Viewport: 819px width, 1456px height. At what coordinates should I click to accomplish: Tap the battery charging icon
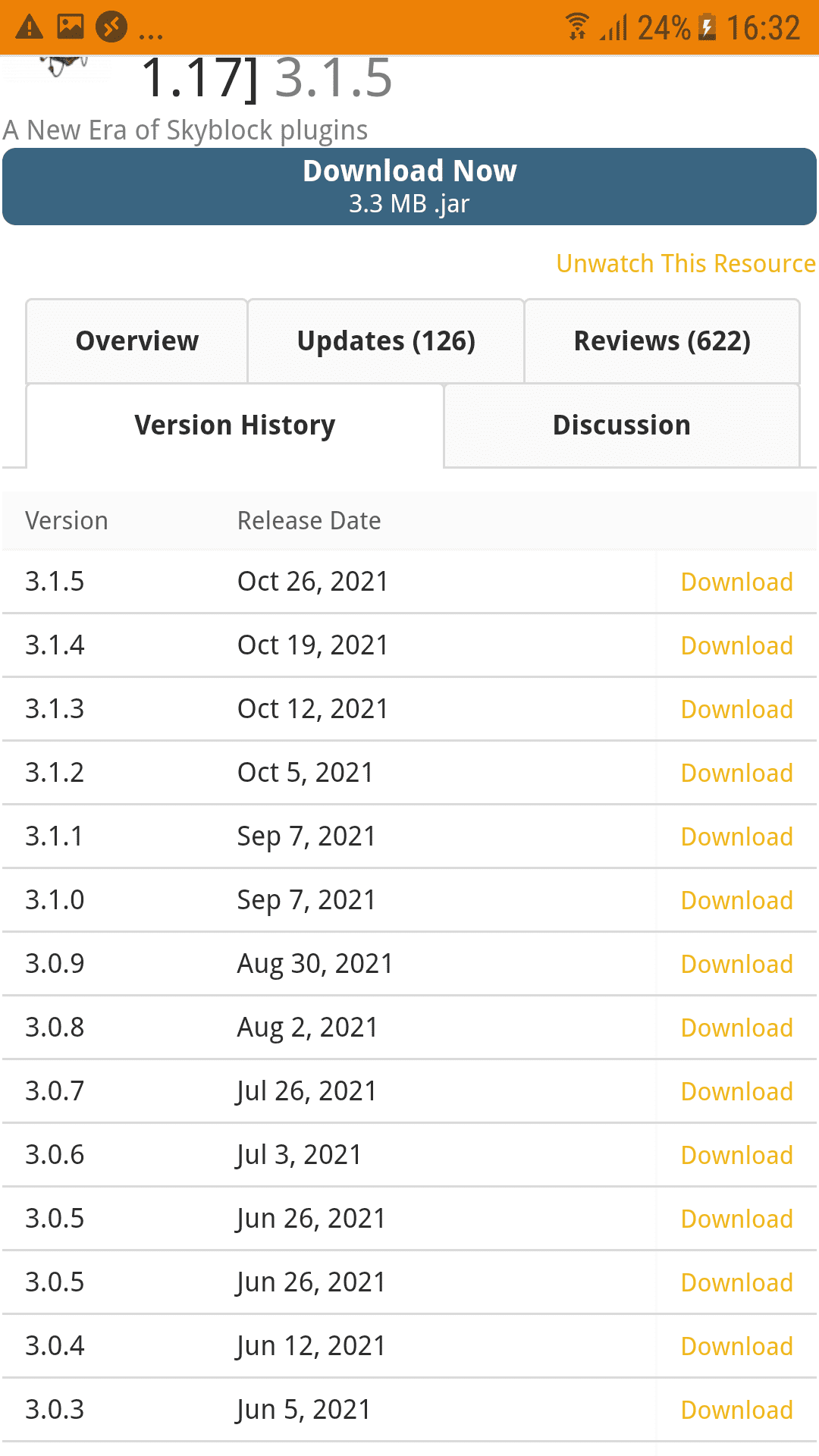(x=707, y=27)
